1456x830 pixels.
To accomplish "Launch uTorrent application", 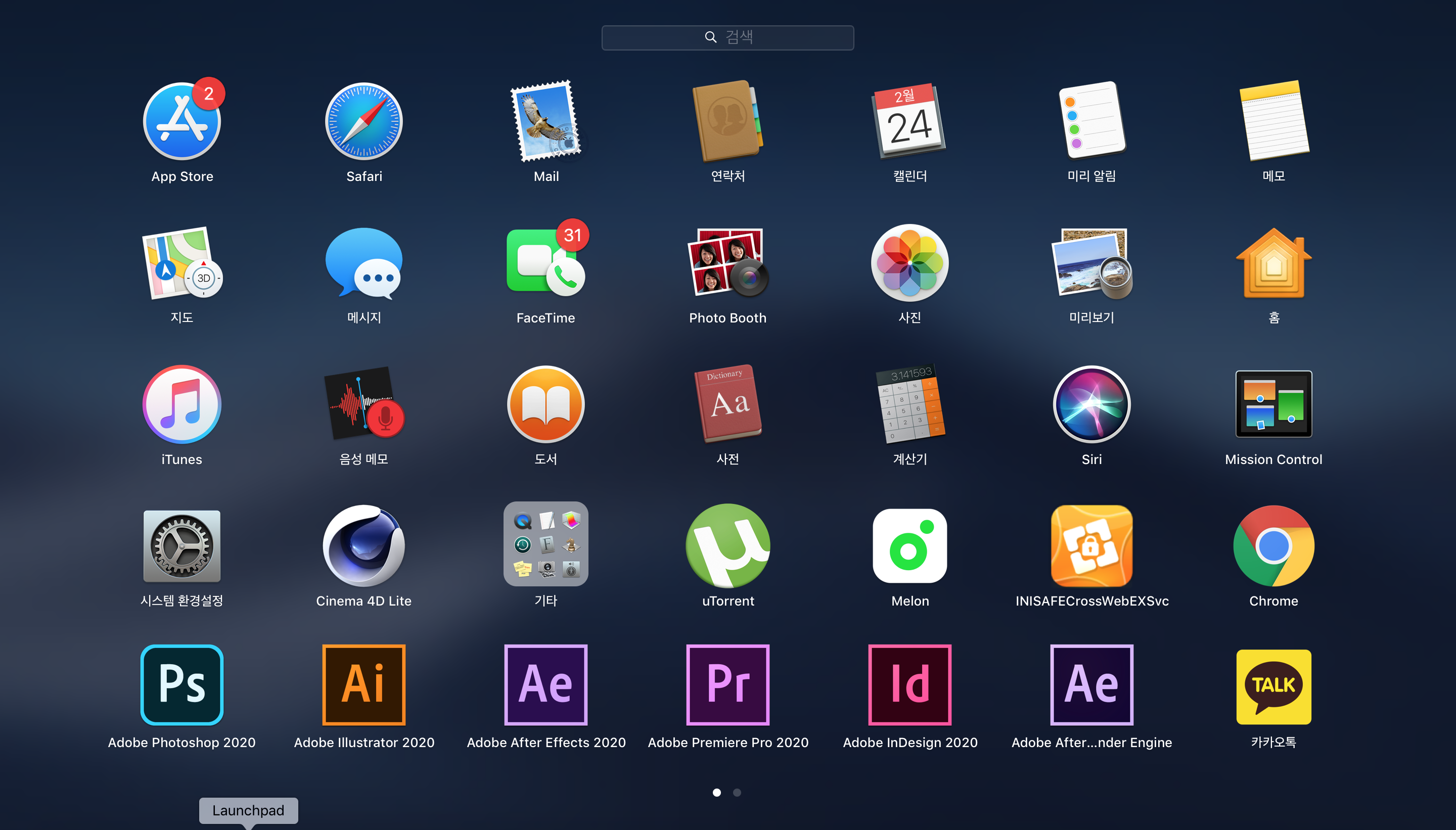I will coord(727,546).
